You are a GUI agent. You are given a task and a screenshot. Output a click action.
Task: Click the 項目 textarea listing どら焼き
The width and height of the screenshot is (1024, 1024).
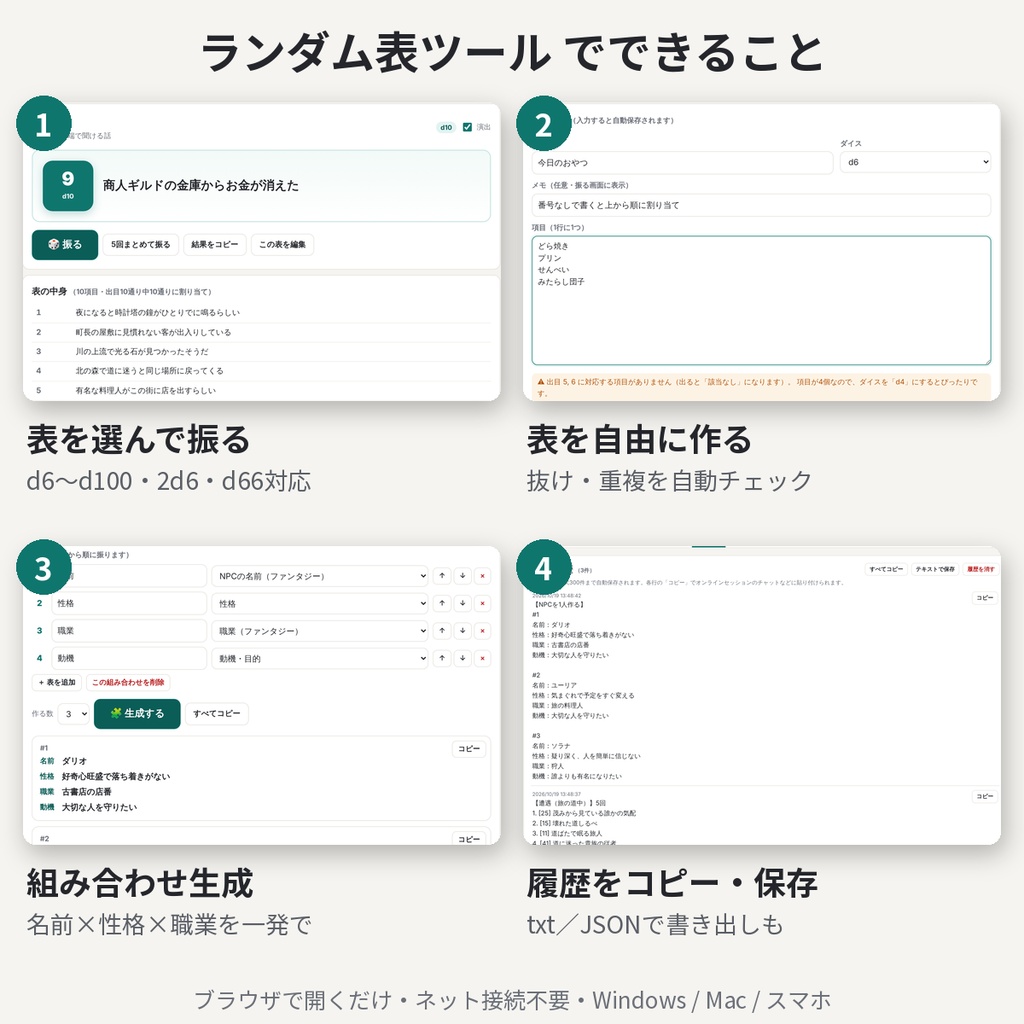(761, 300)
